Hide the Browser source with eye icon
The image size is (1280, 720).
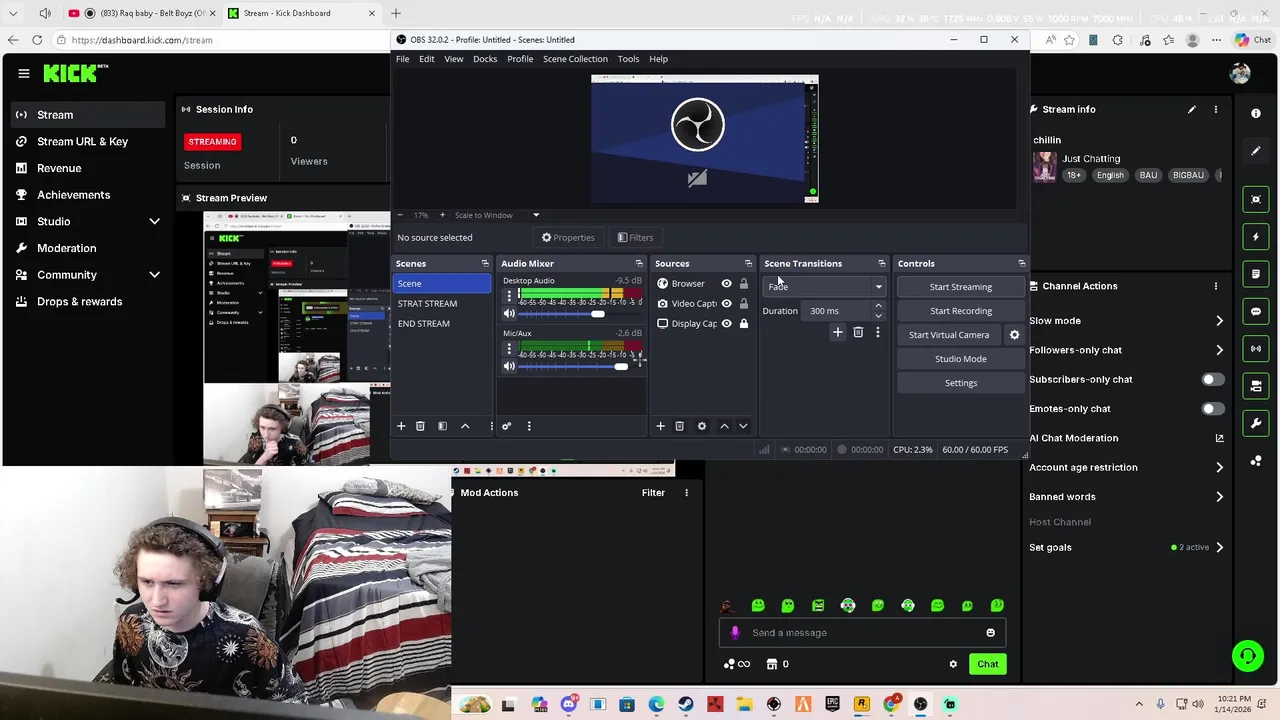tap(727, 284)
